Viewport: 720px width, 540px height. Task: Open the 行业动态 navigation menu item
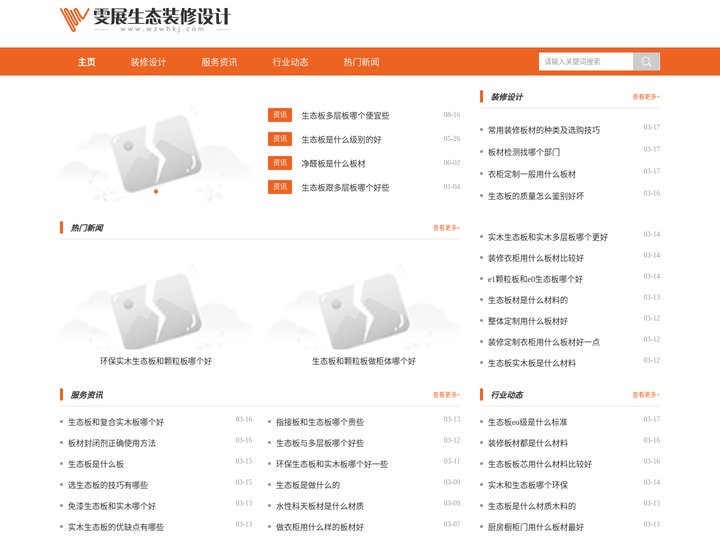coord(290,62)
